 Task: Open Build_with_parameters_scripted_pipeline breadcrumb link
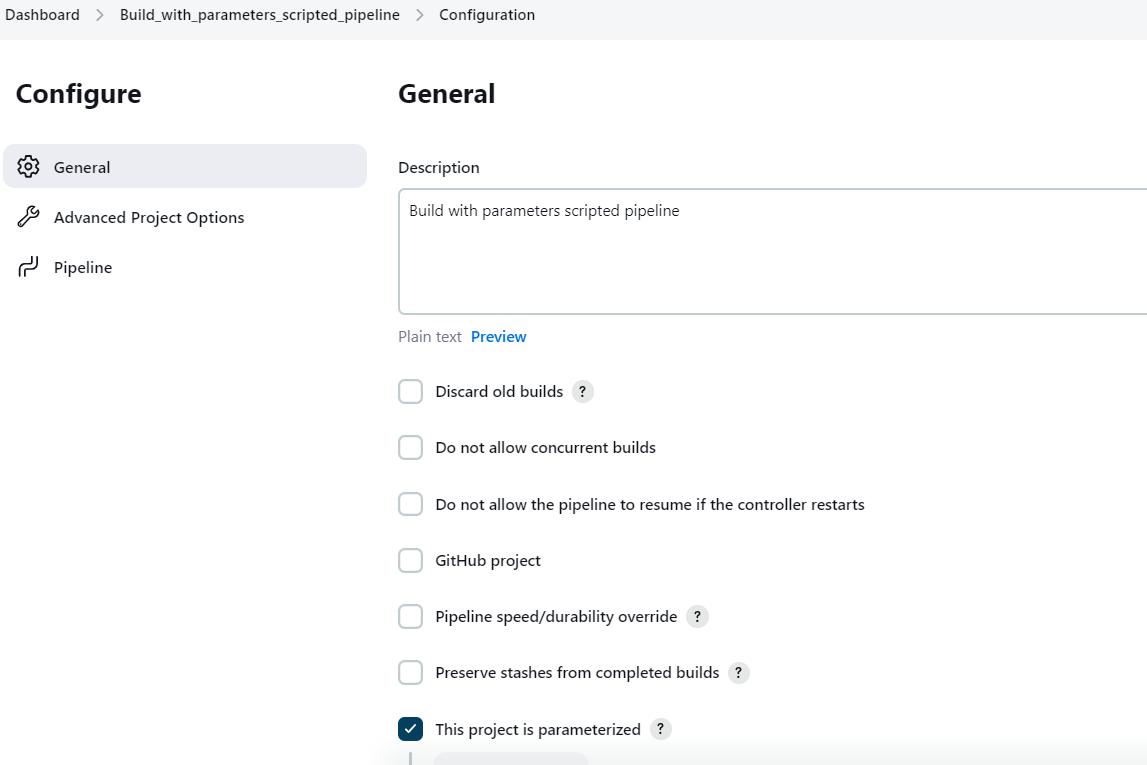pyautogui.click(x=259, y=15)
